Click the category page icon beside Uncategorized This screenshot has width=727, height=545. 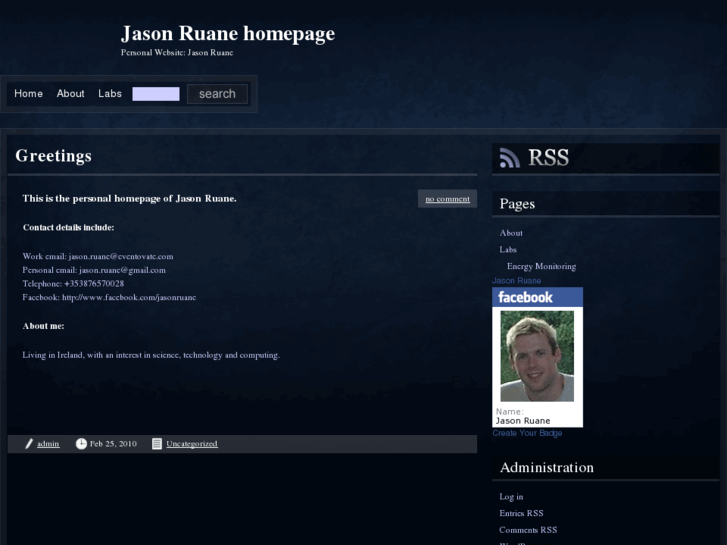[157, 444]
